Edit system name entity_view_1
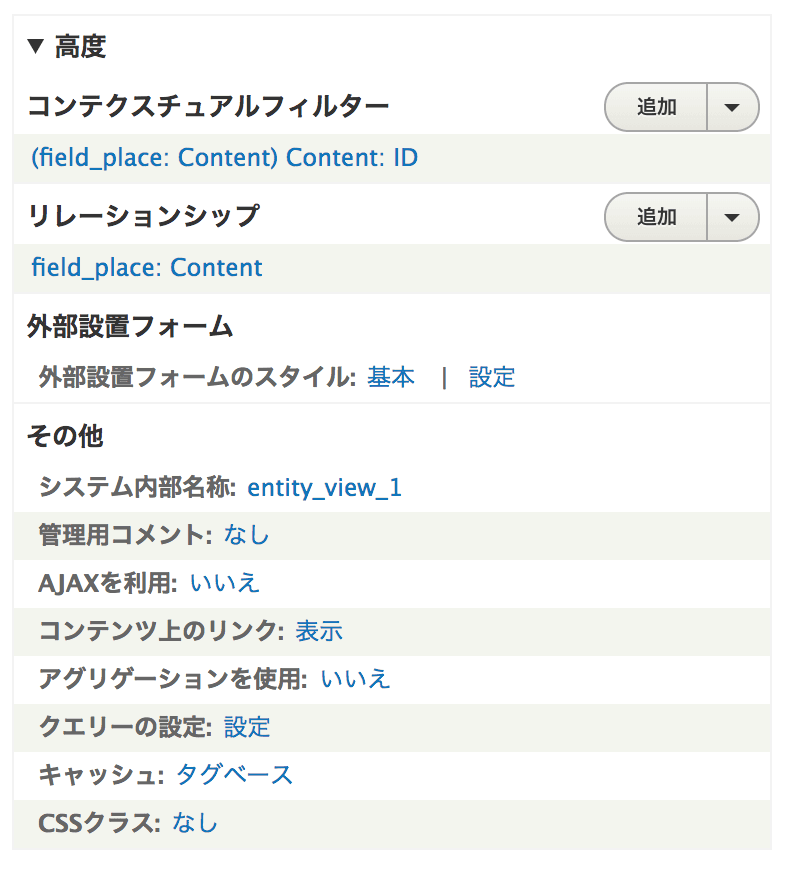This screenshot has width=792, height=888. [x=324, y=487]
